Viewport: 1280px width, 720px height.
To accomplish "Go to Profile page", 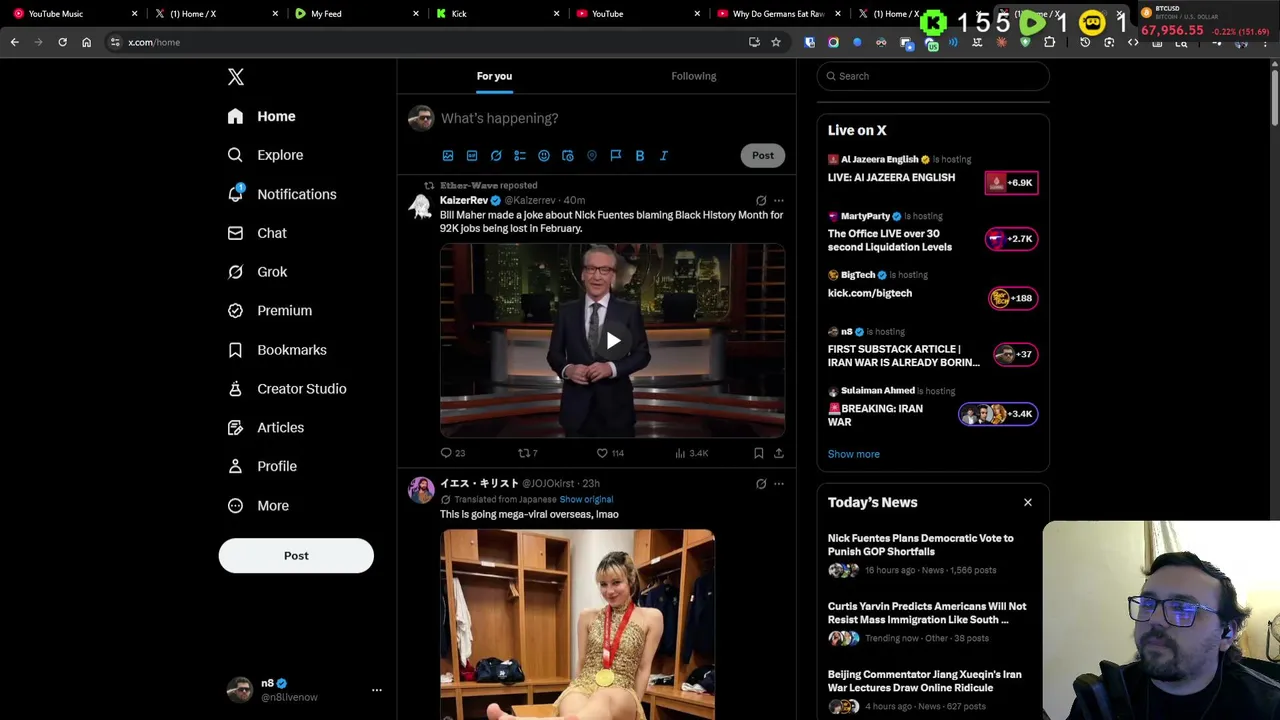I will tap(261, 466).
